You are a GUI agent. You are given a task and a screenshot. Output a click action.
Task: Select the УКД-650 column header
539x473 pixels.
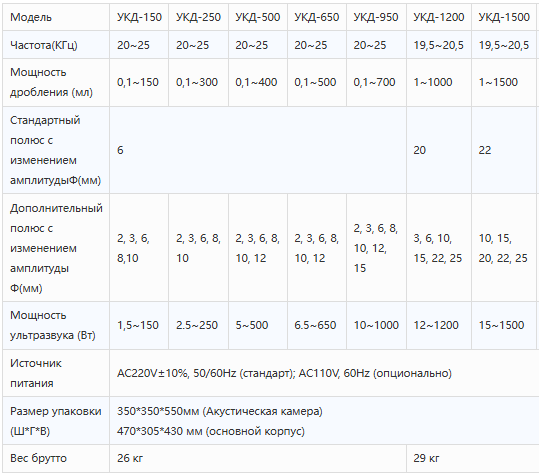317,17
